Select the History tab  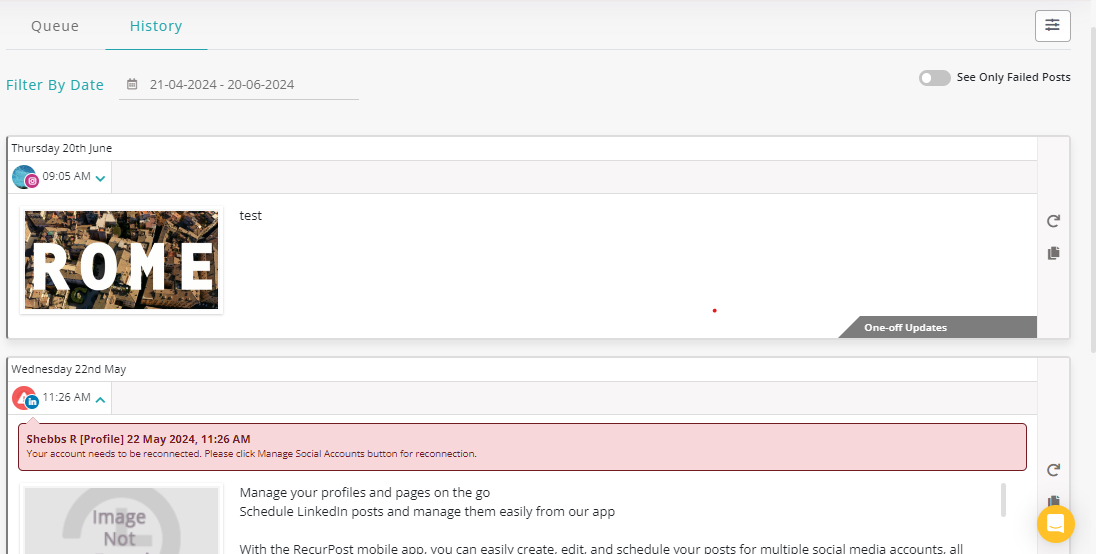[x=156, y=26]
